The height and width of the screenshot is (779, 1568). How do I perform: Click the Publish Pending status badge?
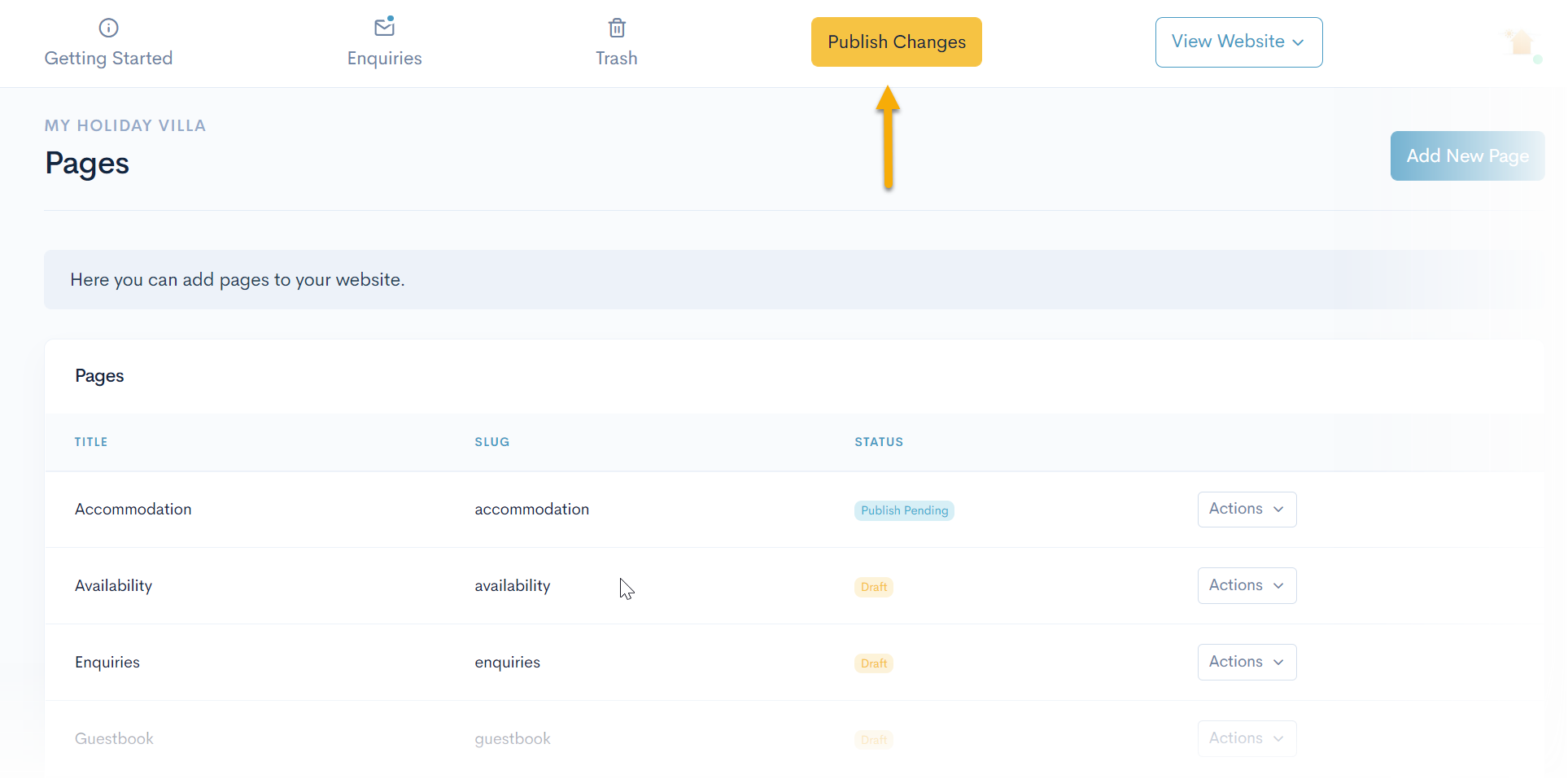tap(903, 511)
